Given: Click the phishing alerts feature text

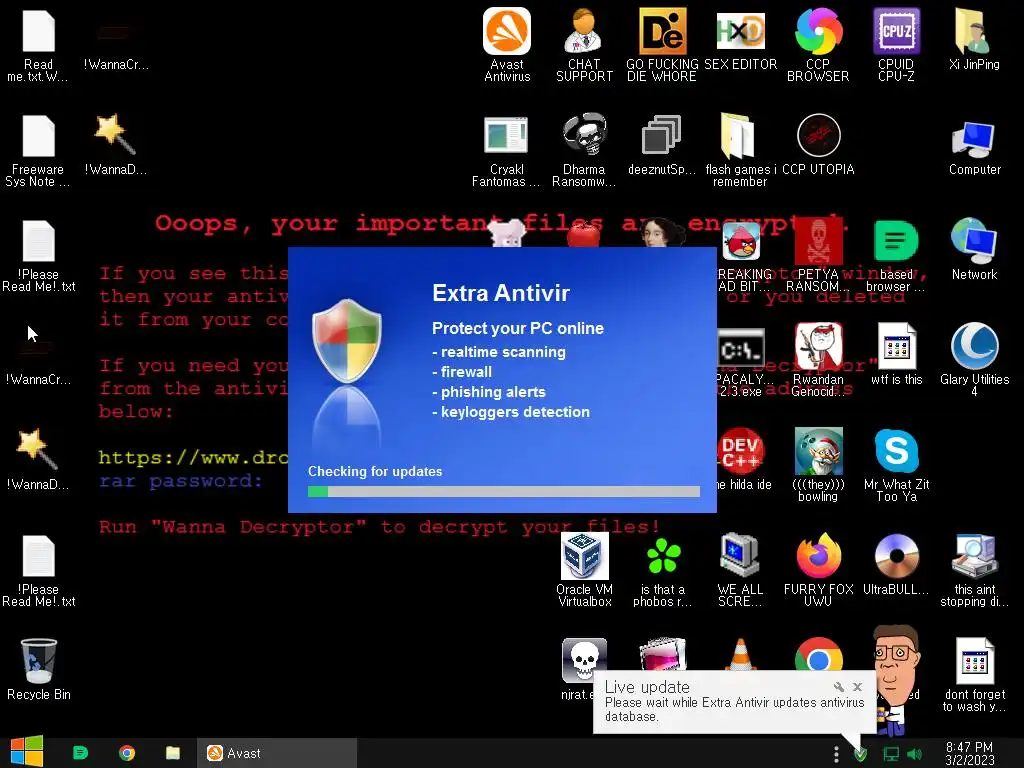Looking at the screenshot, I should tap(488, 392).
